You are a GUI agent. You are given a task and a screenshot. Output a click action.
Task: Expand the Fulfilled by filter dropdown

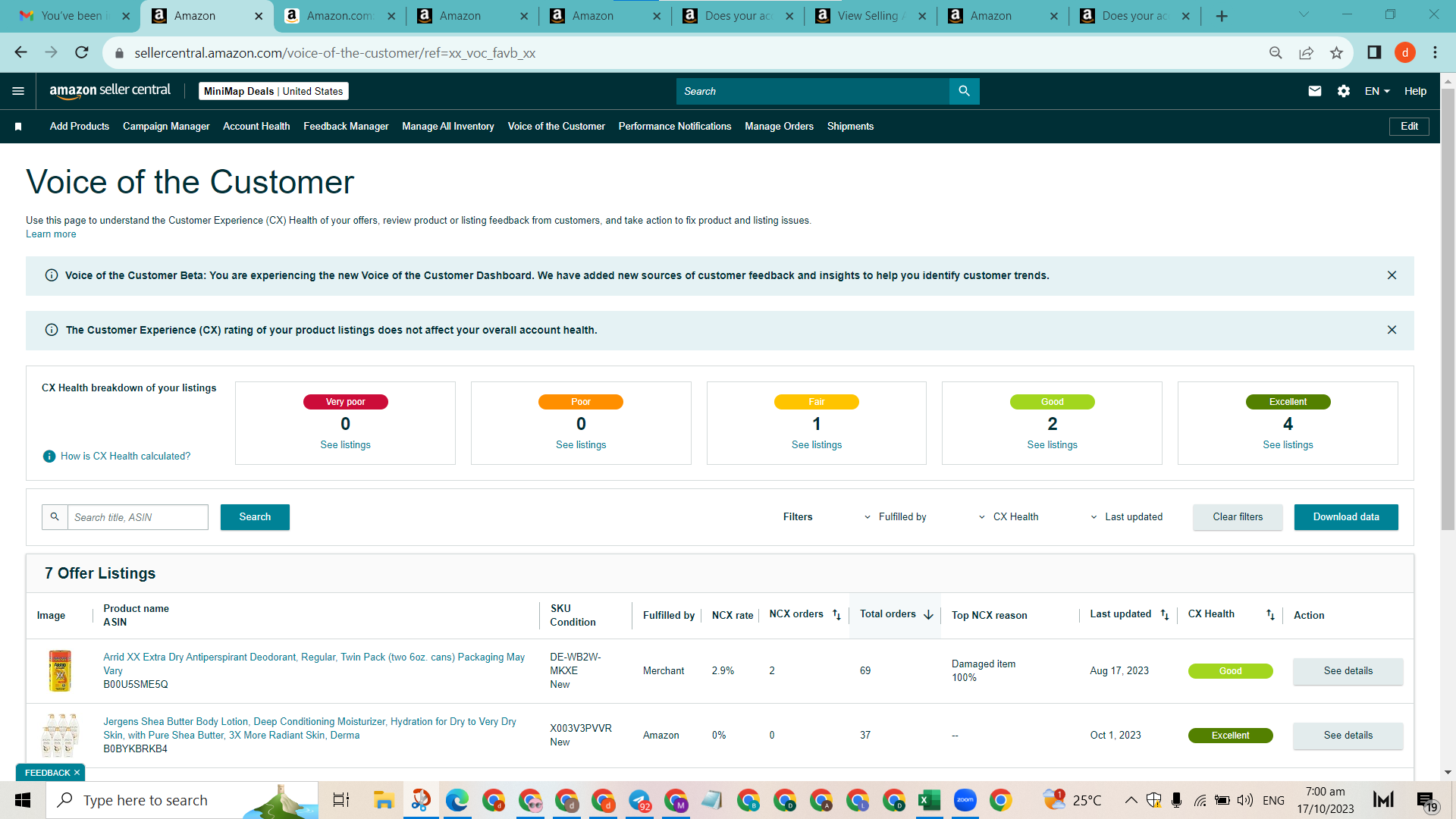(x=896, y=517)
